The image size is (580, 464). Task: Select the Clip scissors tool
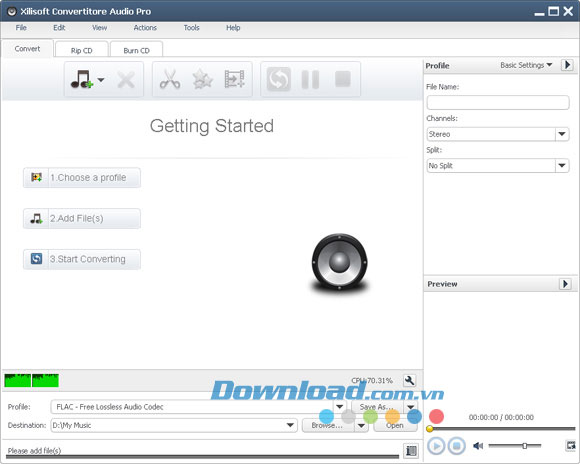coord(170,79)
